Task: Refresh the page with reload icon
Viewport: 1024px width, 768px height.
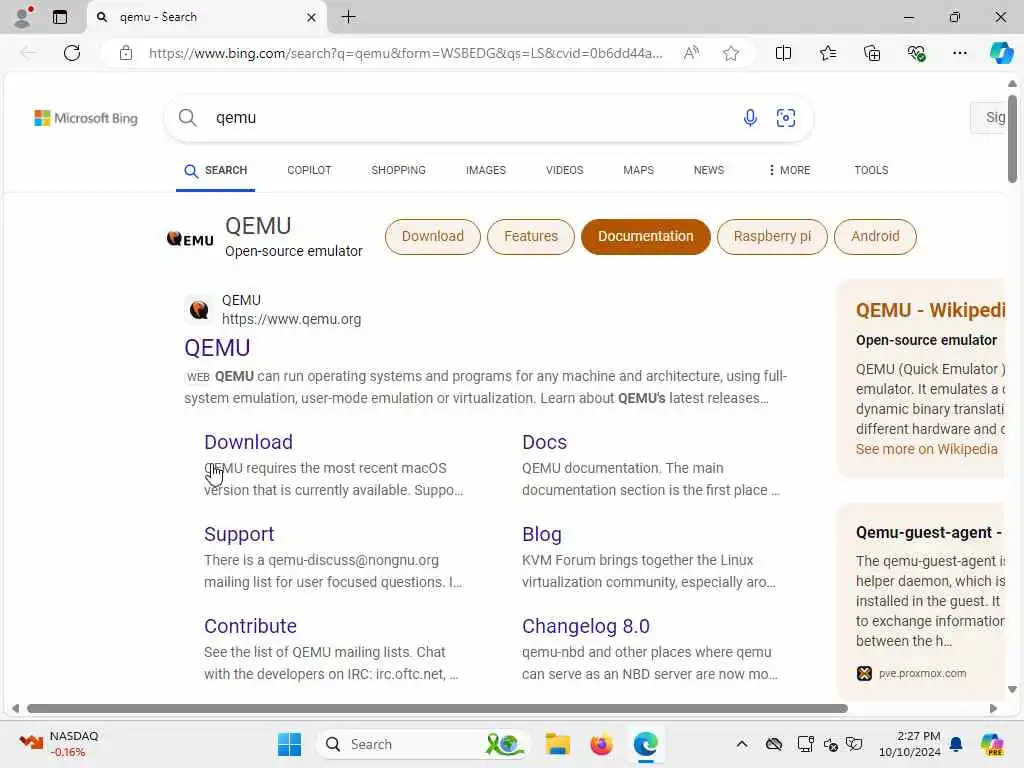Action: pos(72,53)
